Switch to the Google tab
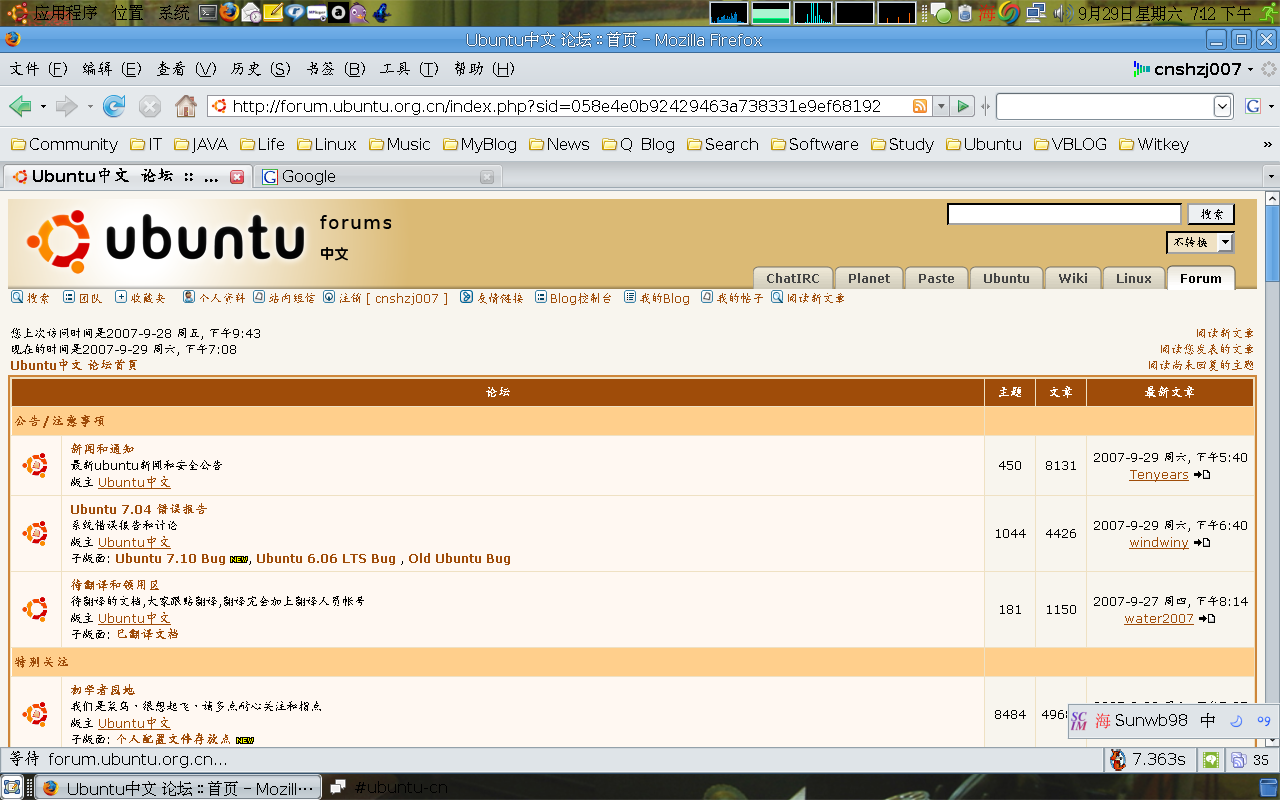Image resolution: width=1280 pixels, height=800 pixels. [x=378, y=177]
